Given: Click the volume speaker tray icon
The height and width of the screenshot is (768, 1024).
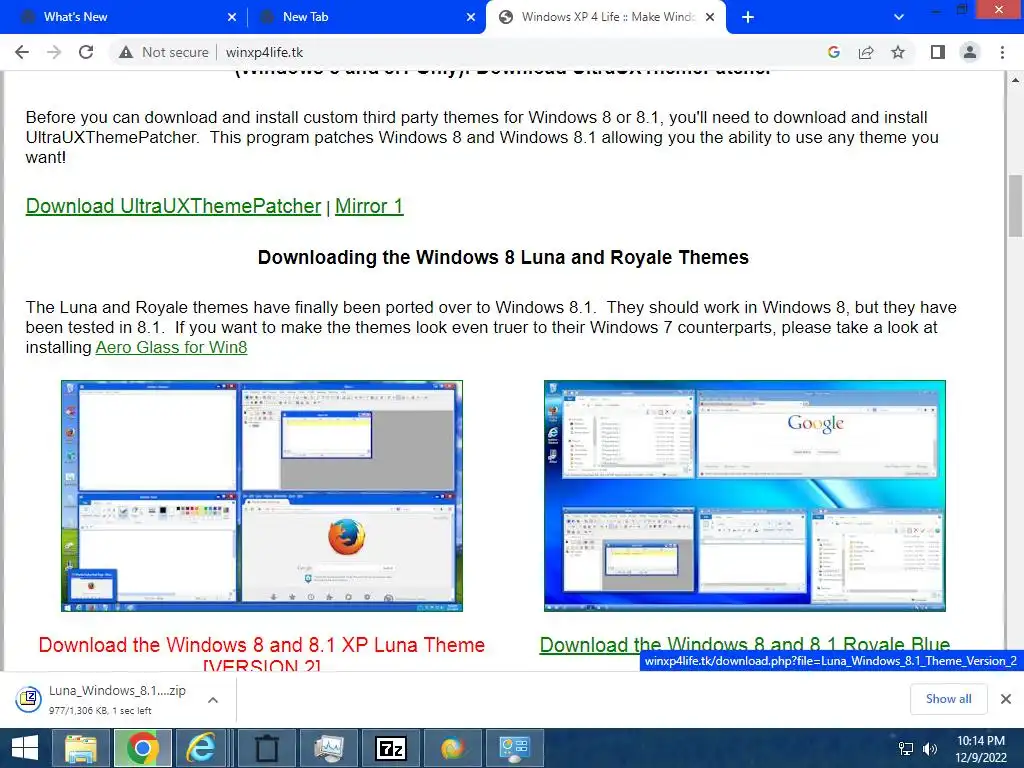Looking at the screenshot, I should point(930,748).
